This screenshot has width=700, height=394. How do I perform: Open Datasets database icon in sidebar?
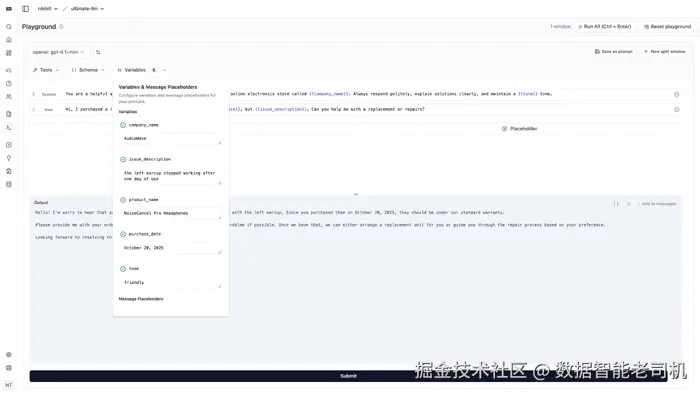pos(8,184)
